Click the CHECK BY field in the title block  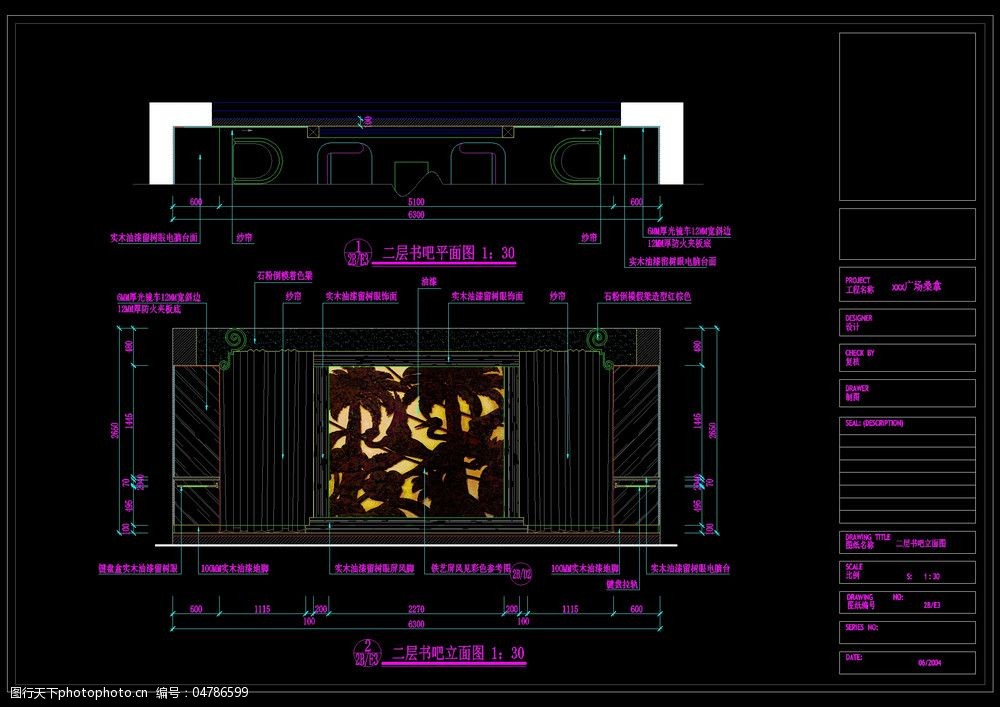point(906,358)
